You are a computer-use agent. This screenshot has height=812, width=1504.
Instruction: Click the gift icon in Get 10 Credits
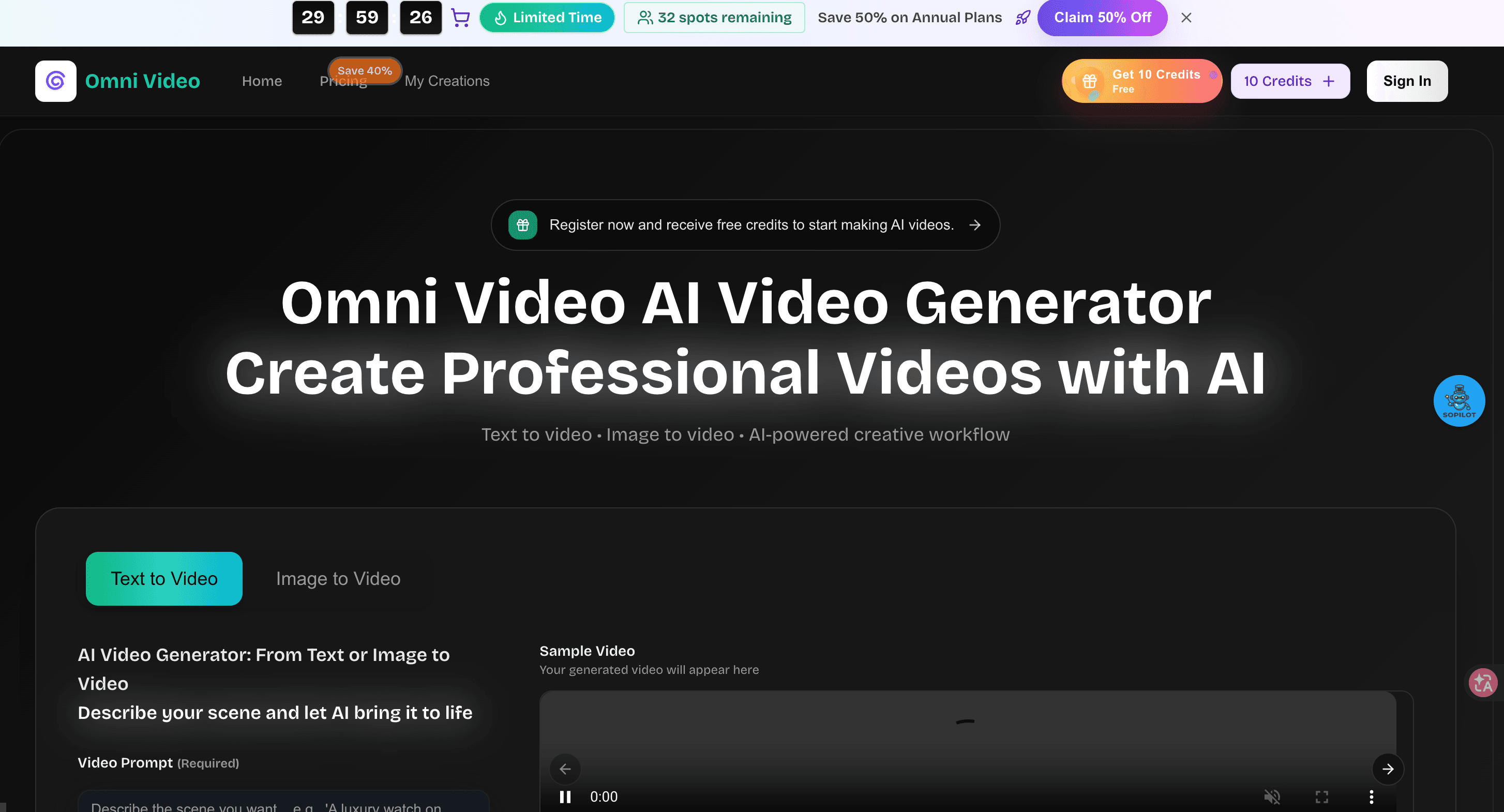(x=1089, y=81)
